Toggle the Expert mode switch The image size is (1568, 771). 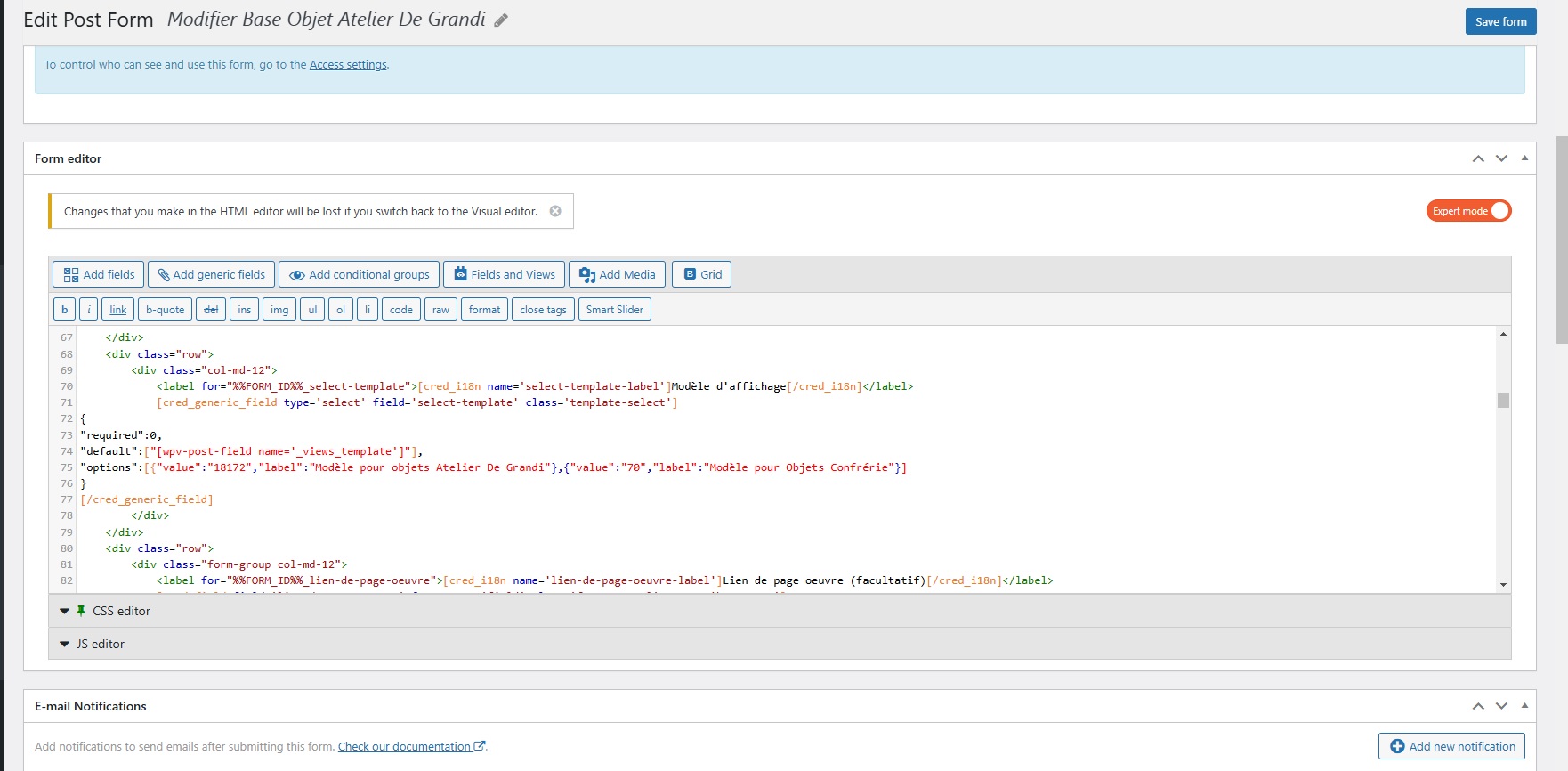(1468, 211)
